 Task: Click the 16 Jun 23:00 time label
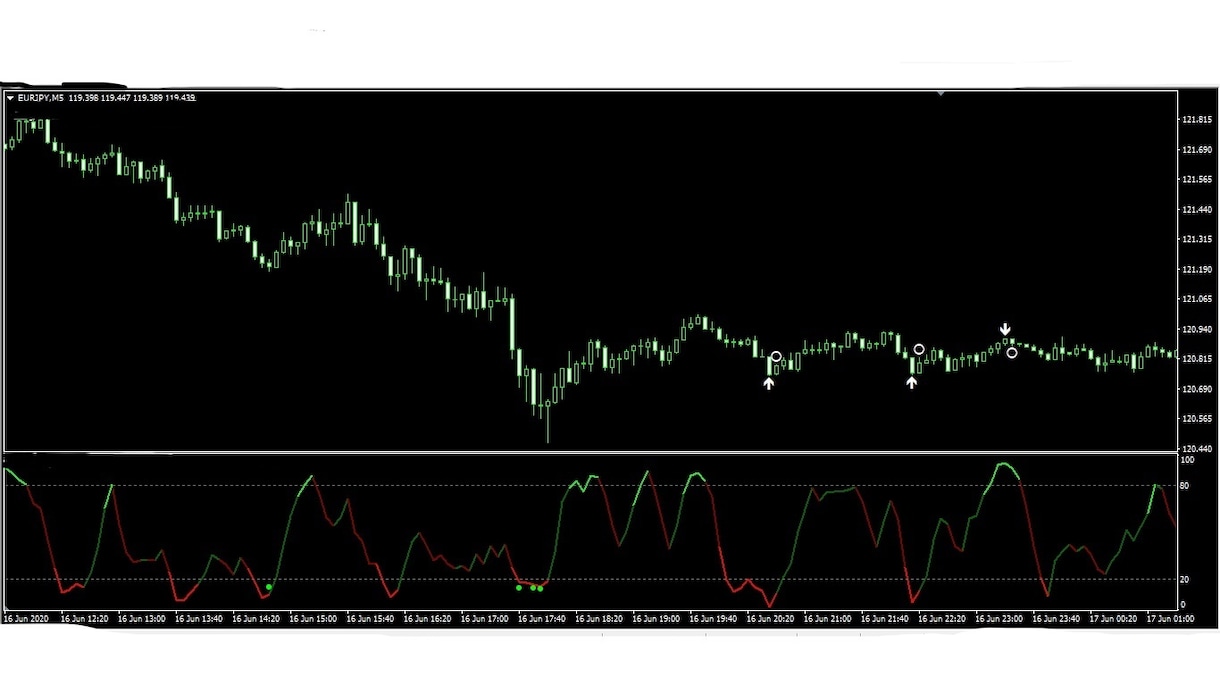pyautogui.click(x=1001, y=619)
